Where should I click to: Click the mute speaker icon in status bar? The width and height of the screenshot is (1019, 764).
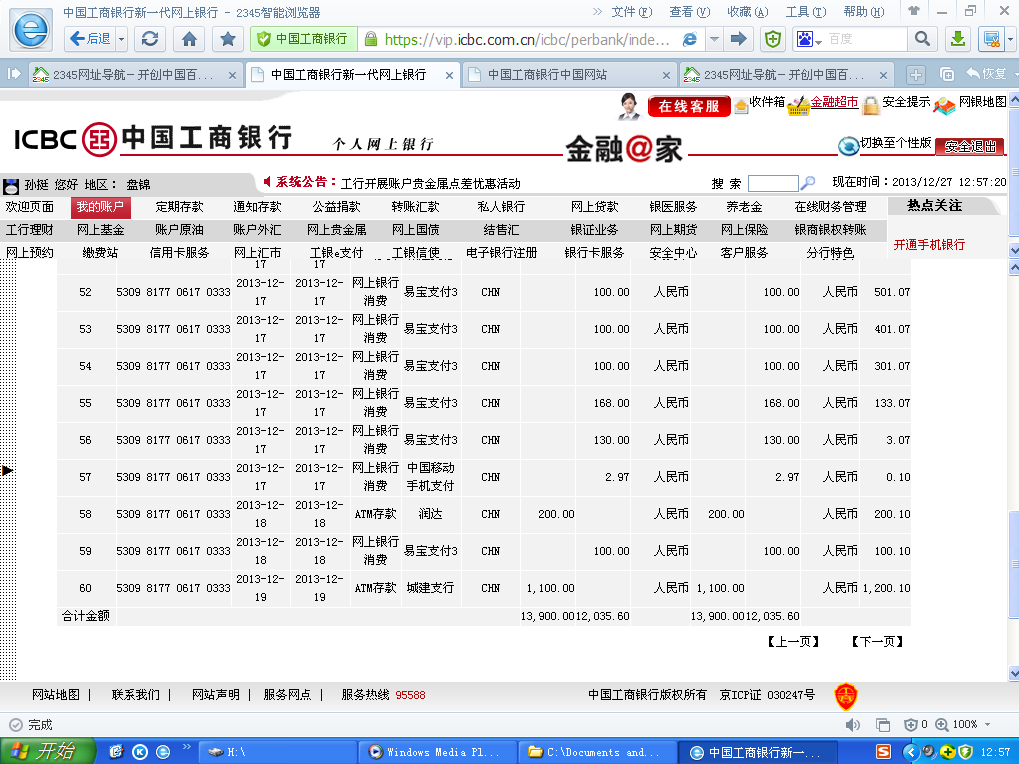(x=852, y=724)
